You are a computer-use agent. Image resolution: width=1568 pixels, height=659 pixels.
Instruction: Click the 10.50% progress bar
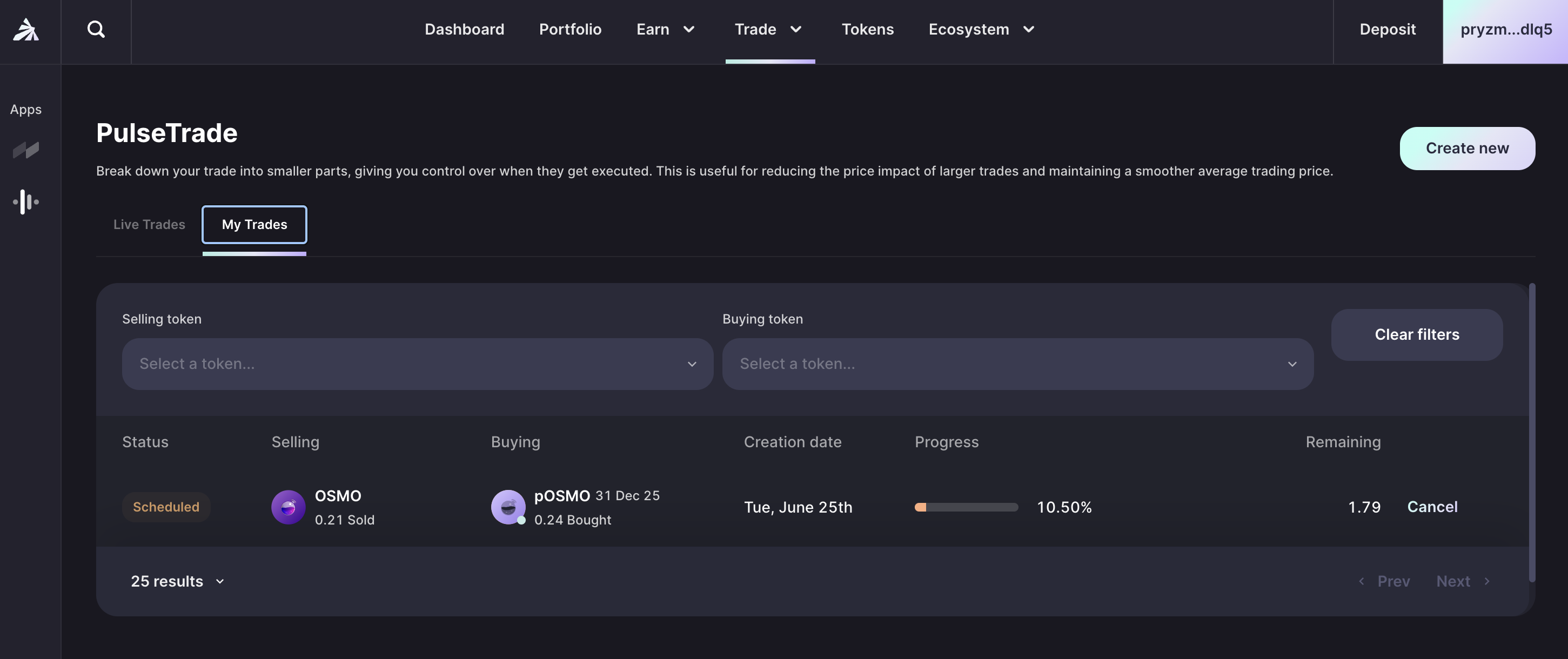tap(966, 507)
